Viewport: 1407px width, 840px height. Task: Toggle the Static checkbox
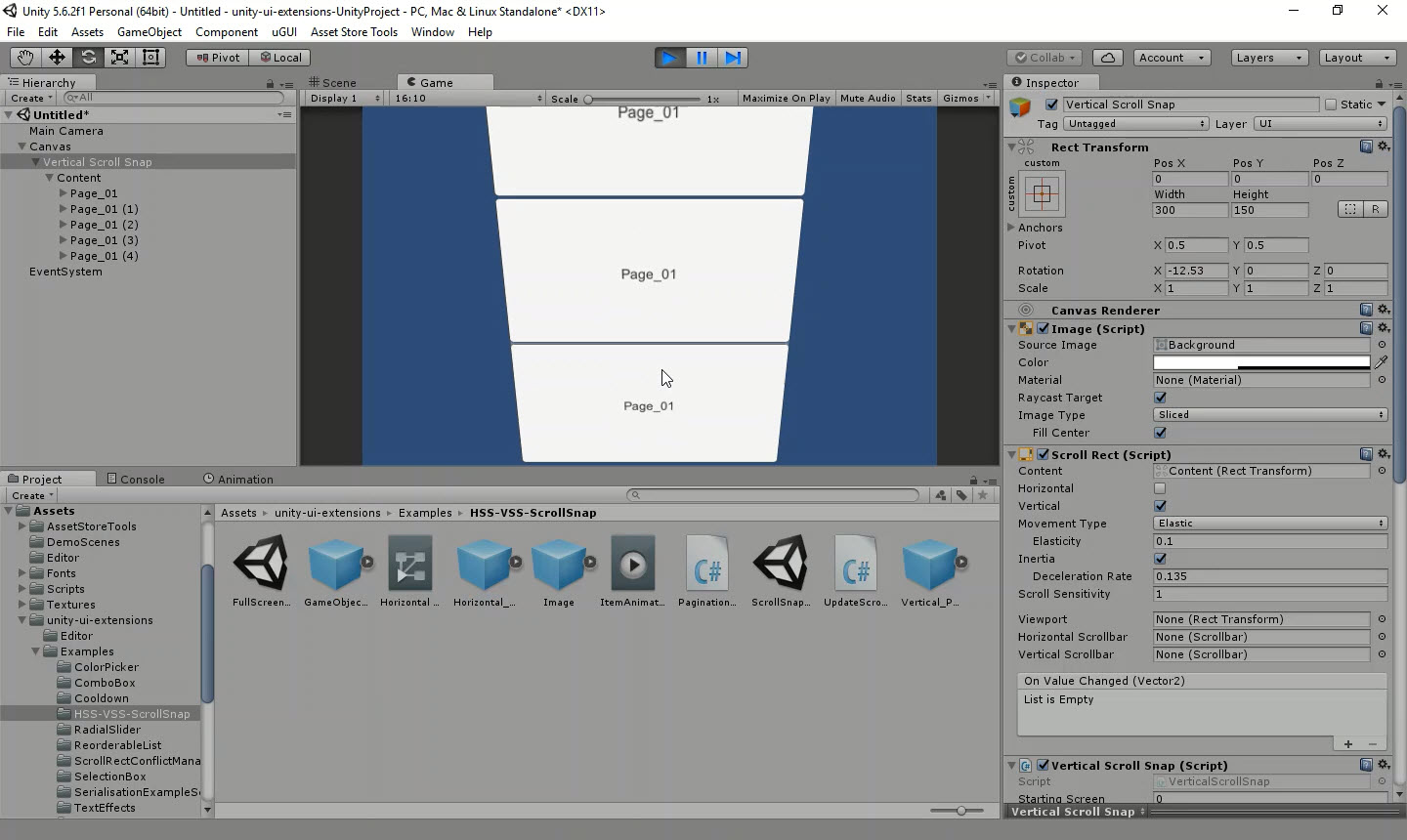(1331, 105)
